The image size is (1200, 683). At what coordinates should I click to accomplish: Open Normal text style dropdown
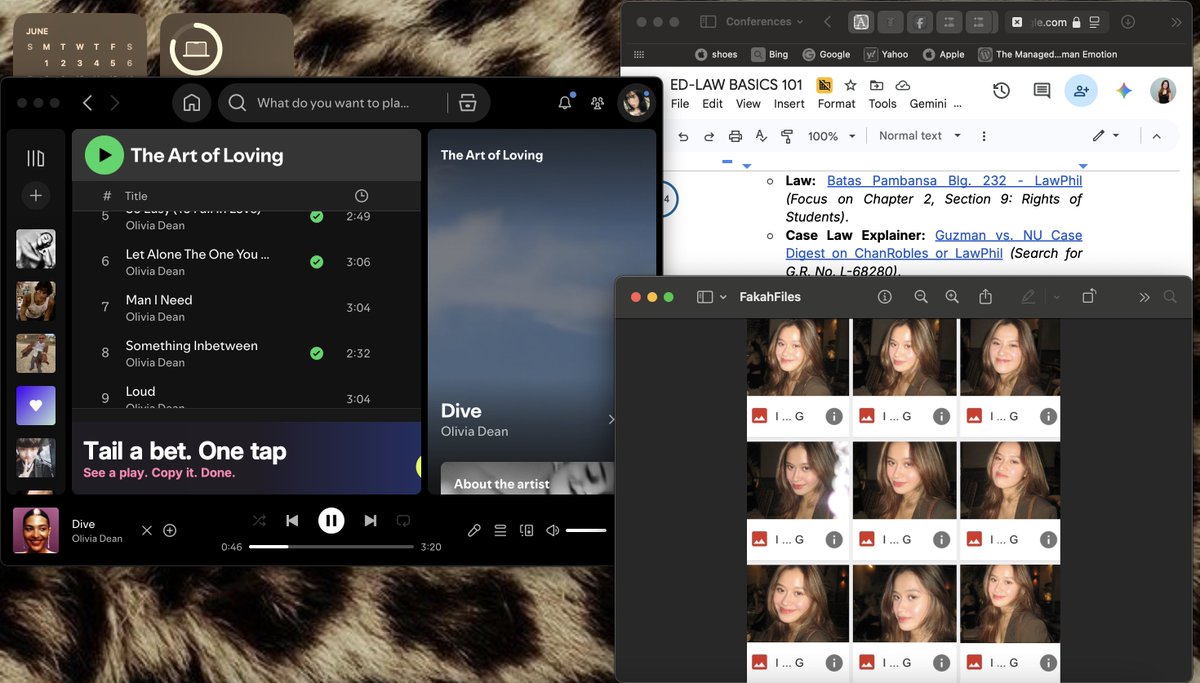920,136
